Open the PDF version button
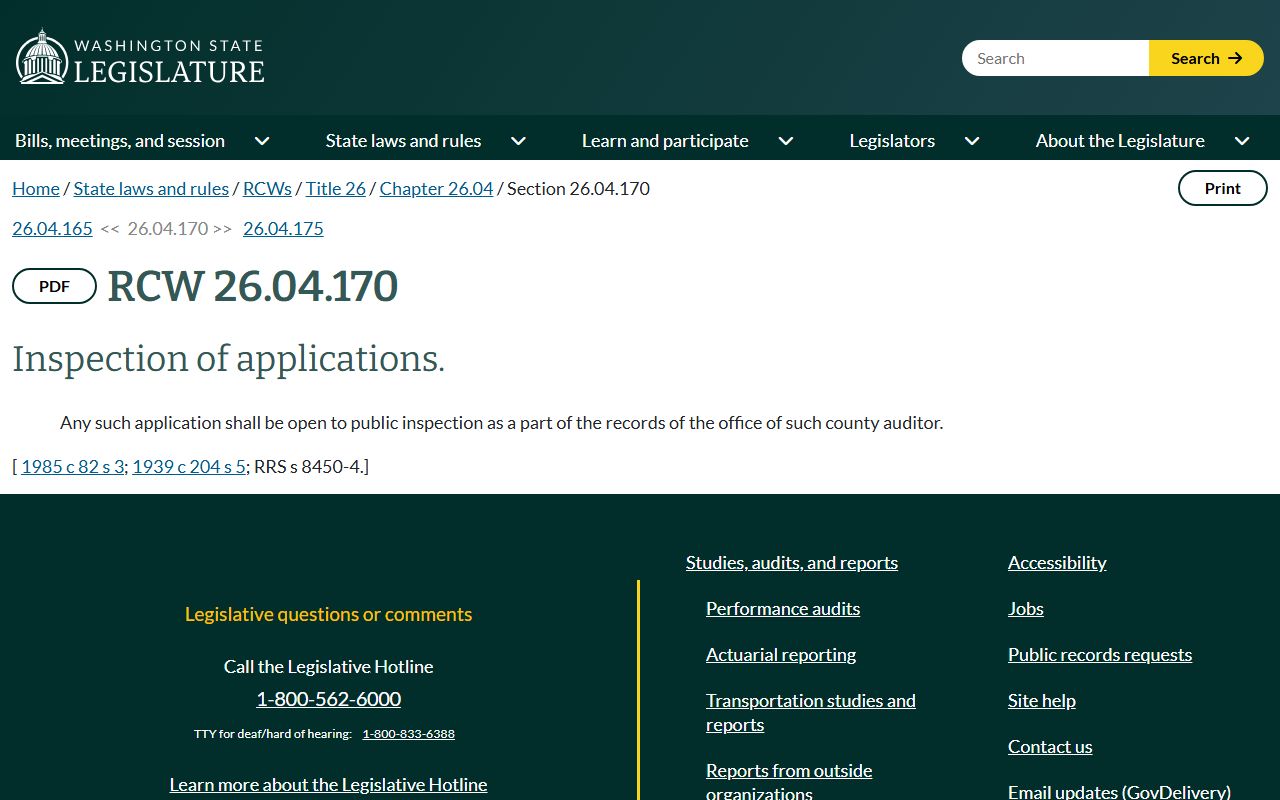The height and width of the screenshot is (800, 1280). tap(54, 286)
